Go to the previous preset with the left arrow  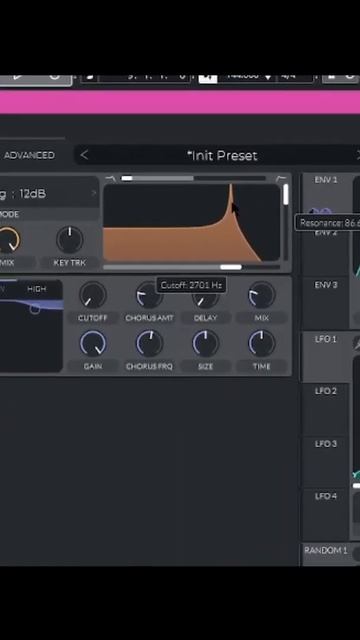[x=84, y=155]
